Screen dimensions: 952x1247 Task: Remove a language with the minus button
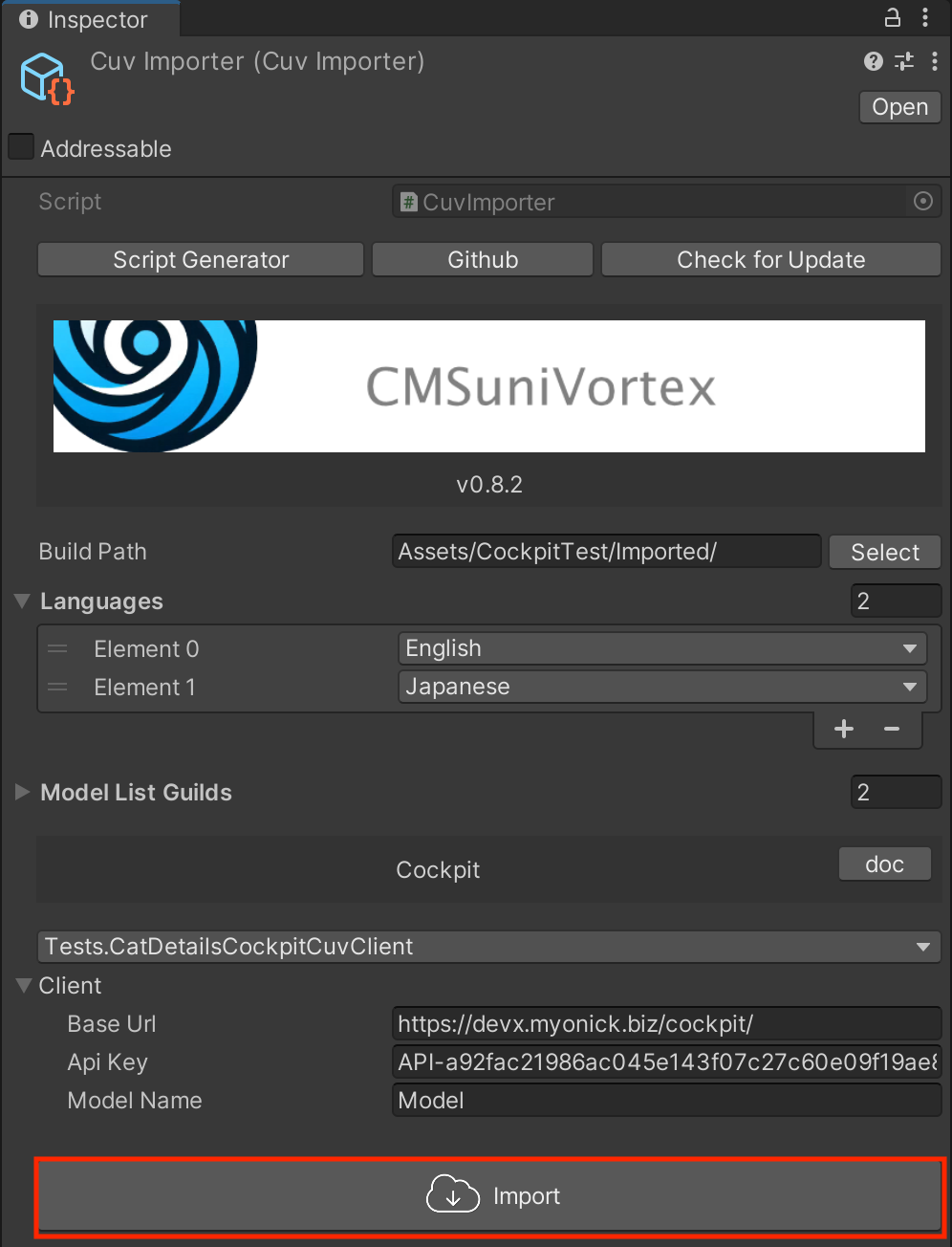coord(892,729)
